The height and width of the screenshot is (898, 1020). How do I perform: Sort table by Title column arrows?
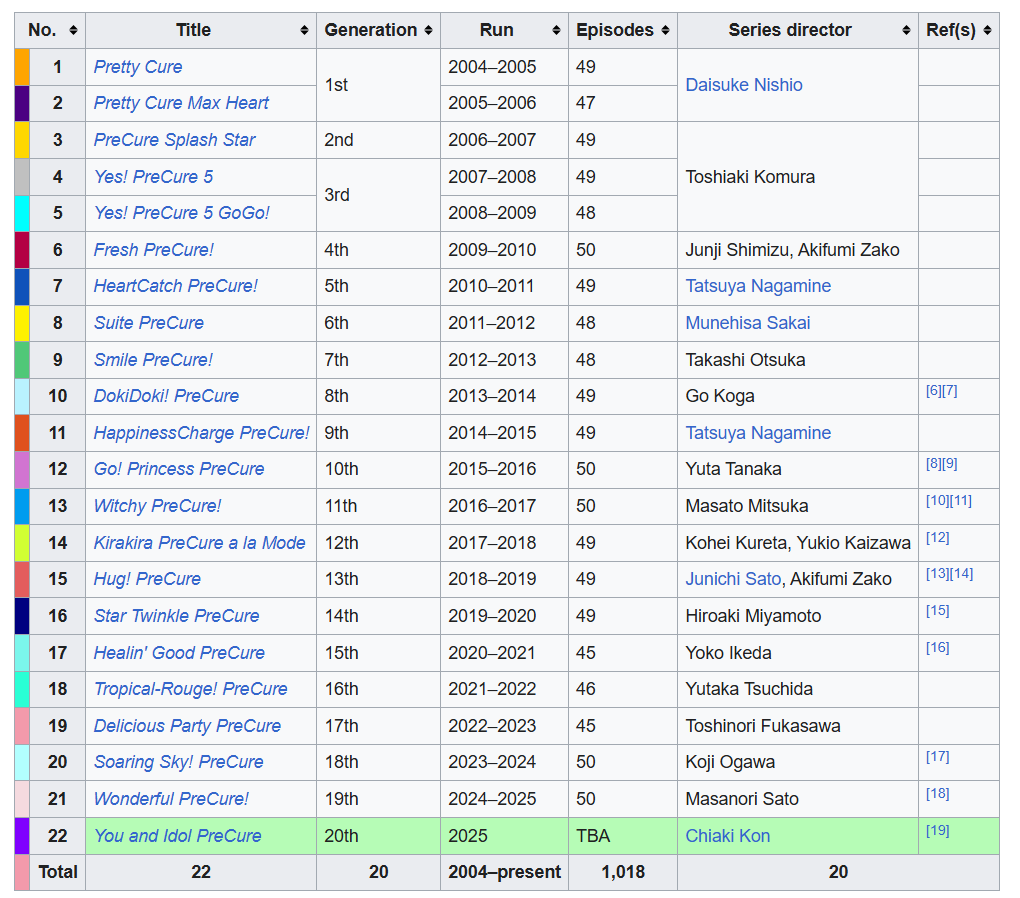[x=304, y=31]
